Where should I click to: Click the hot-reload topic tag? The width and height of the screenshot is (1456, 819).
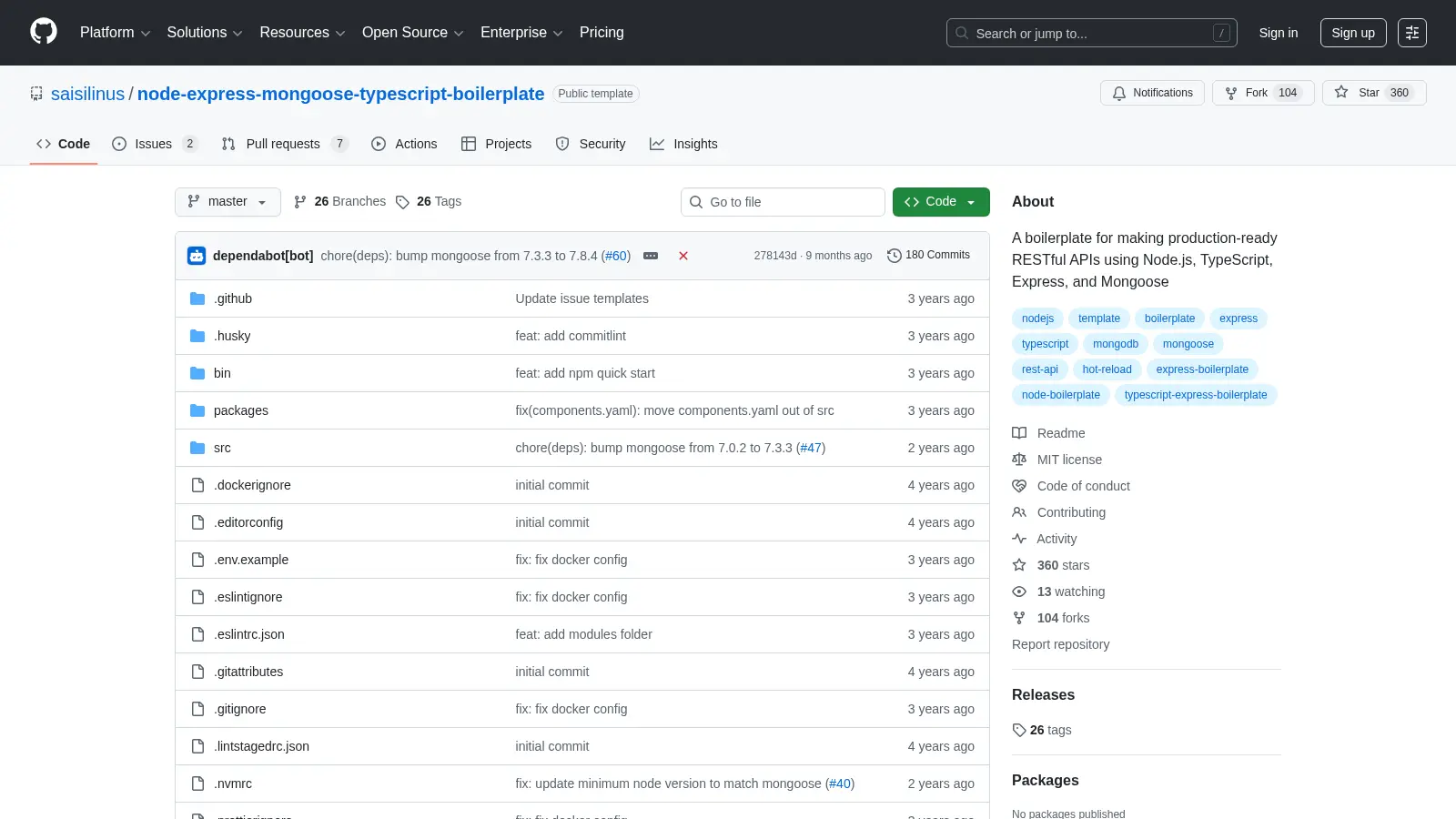pyautogui.click(x=1107, y=369)
